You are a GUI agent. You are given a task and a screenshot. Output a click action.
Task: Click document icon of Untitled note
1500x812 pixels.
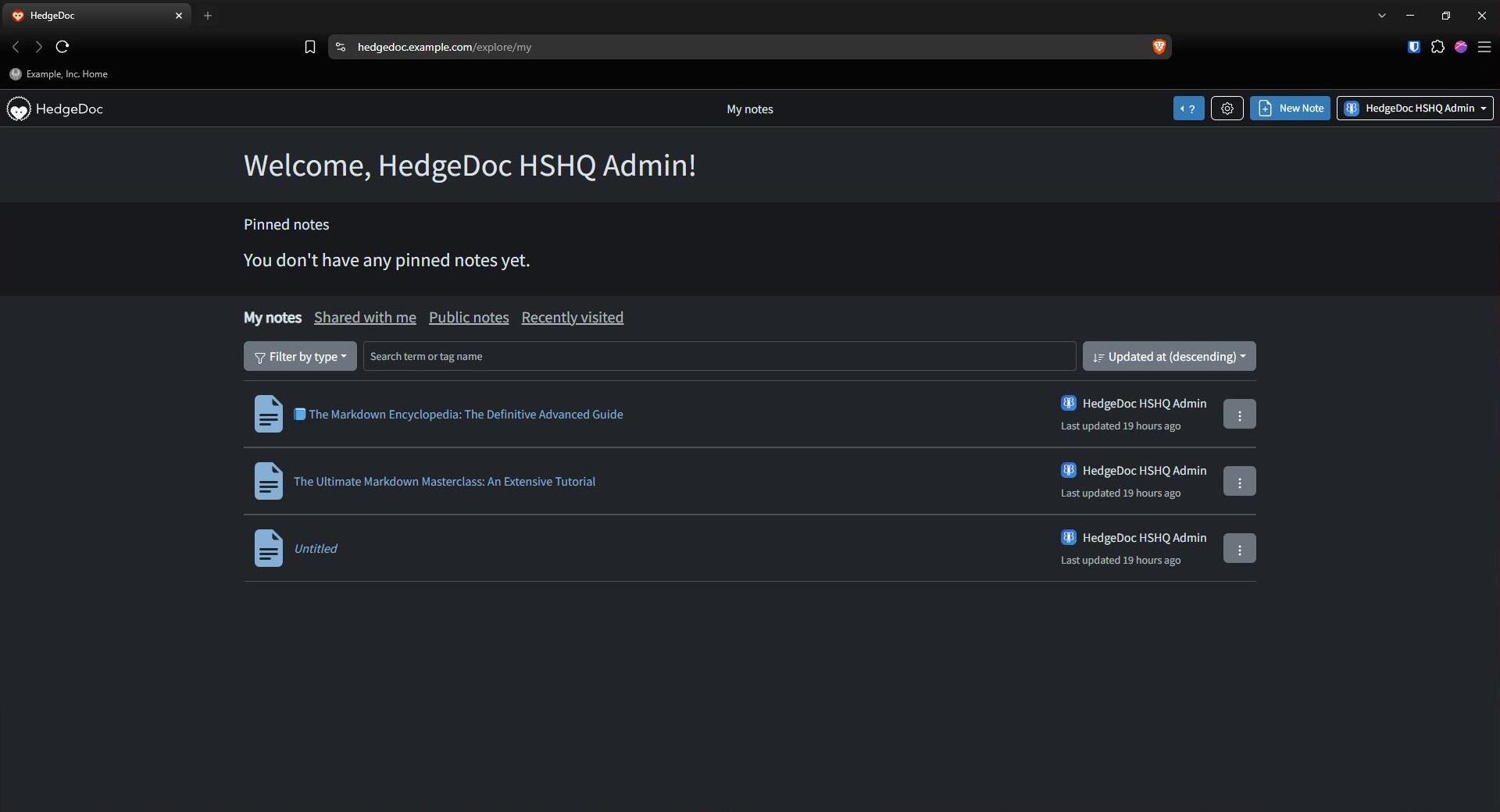coord(268,548)
